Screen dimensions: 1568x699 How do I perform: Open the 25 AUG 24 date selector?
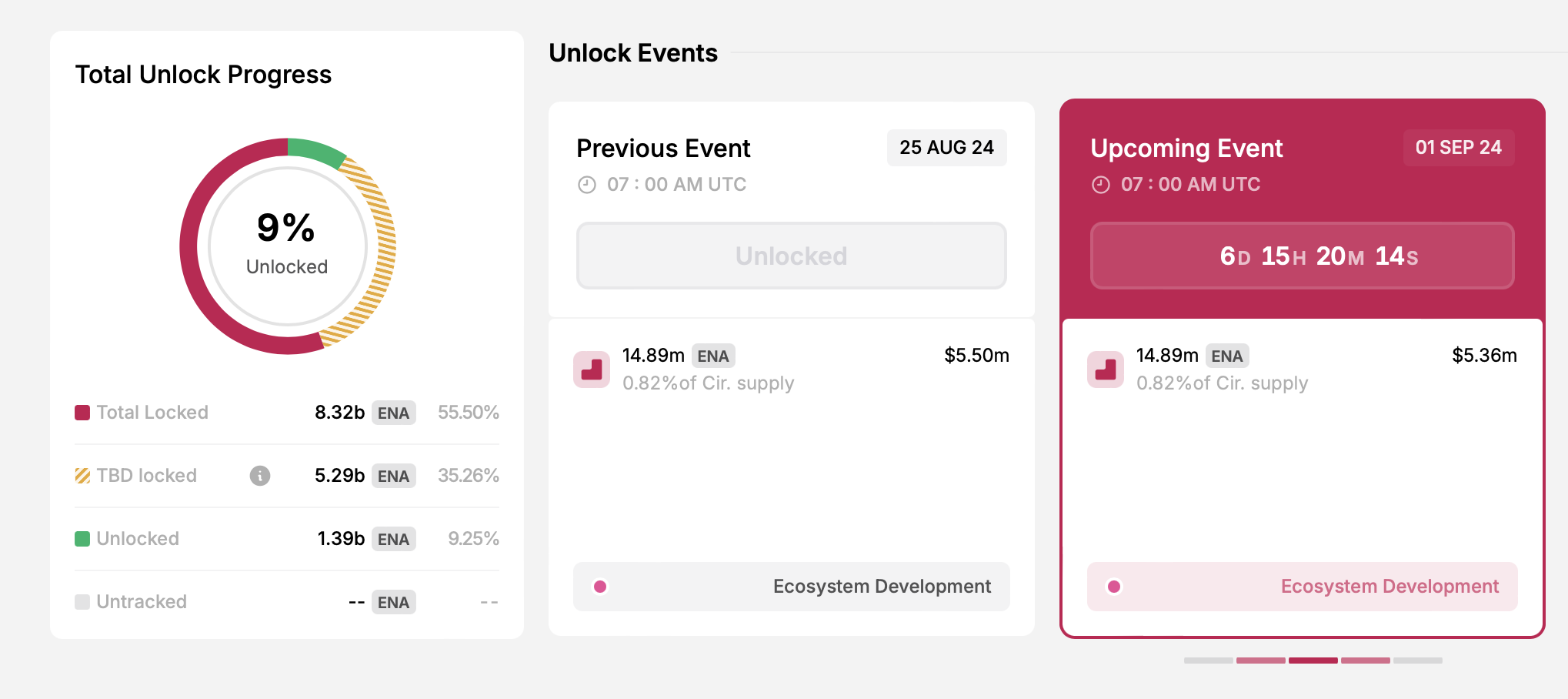tap(946, 148)
